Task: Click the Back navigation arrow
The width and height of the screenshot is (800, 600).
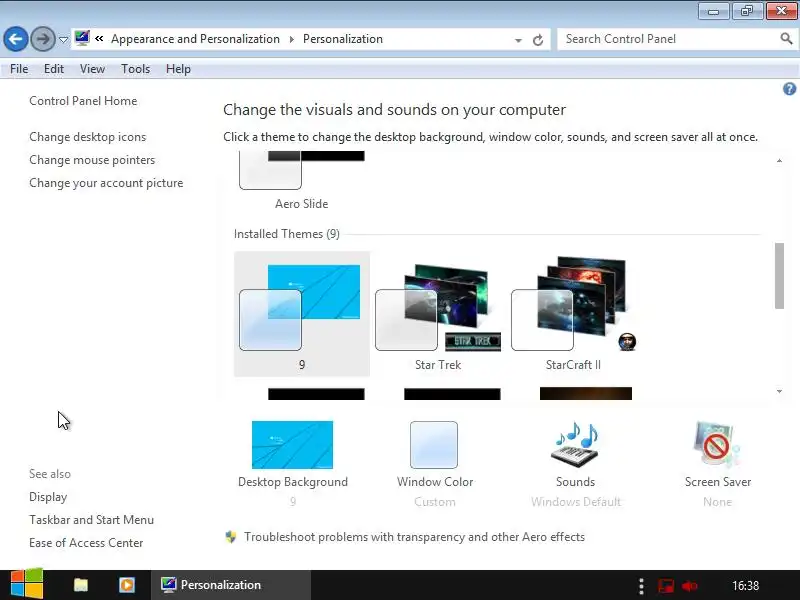Action: click(x=16, y=39)
